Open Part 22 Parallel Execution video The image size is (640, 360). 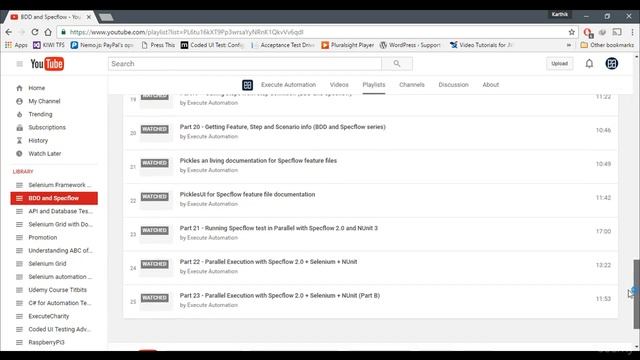[x=268, y=262]
